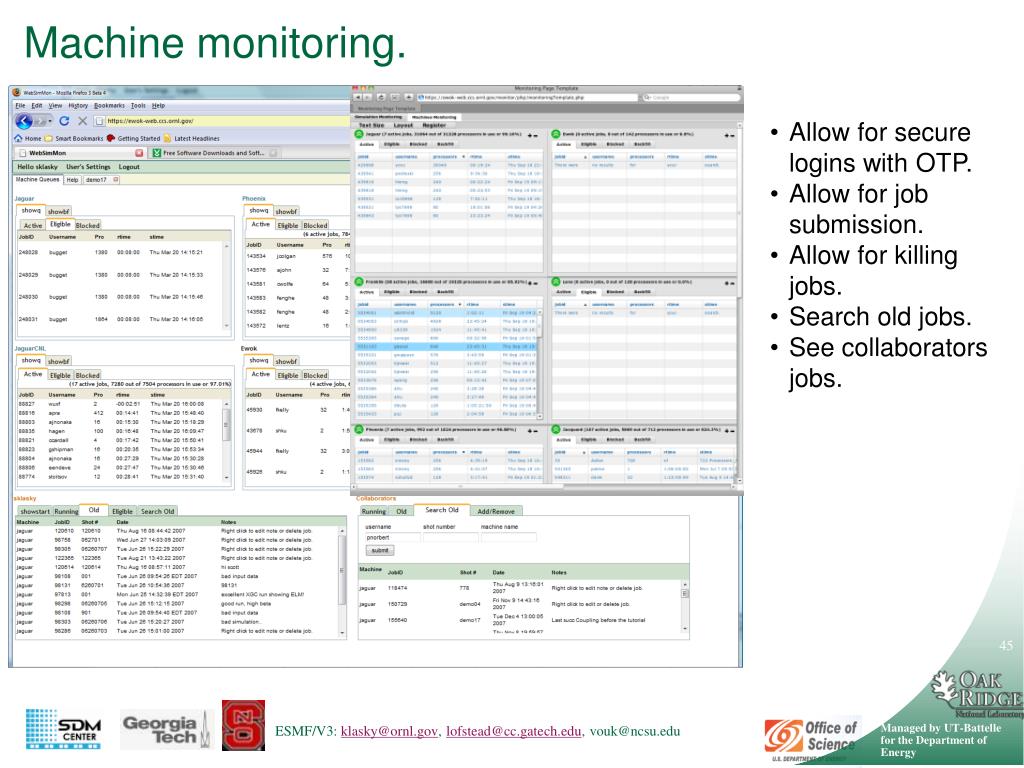
Task: Click the Logout link
Action: pos(129,167)
